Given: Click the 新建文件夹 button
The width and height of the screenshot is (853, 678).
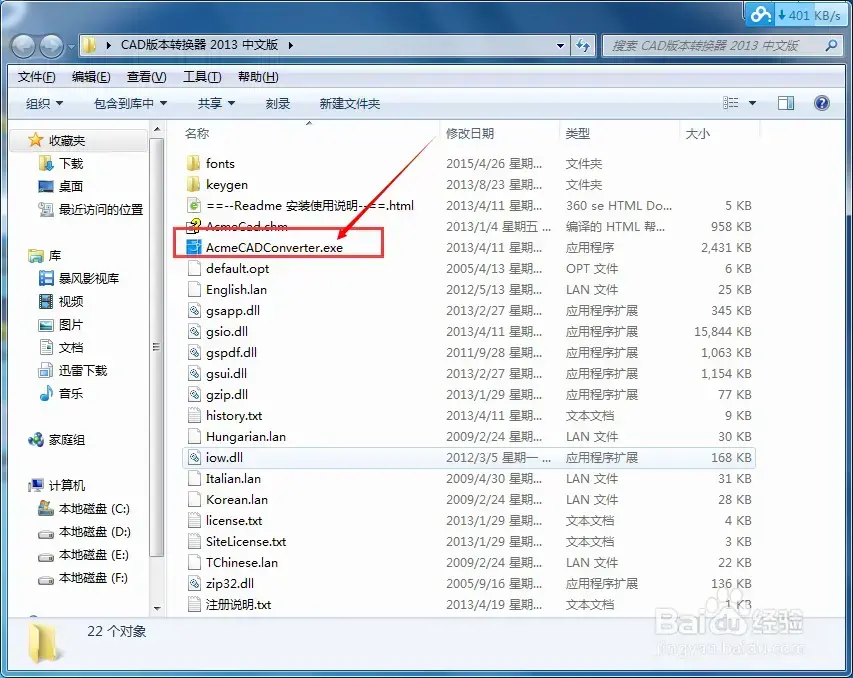Looking at the screenshot, I should (349, 103).
